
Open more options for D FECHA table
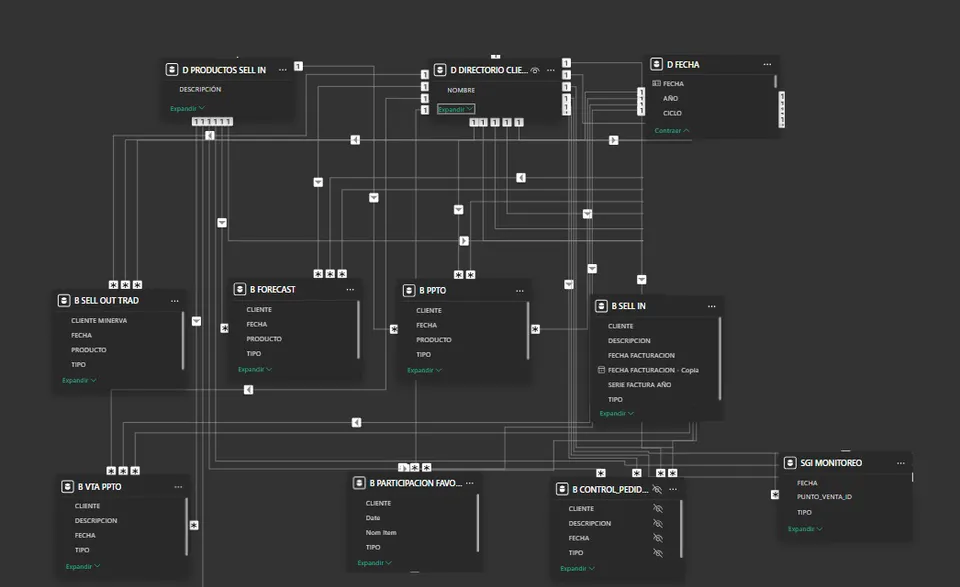point(767,64)
